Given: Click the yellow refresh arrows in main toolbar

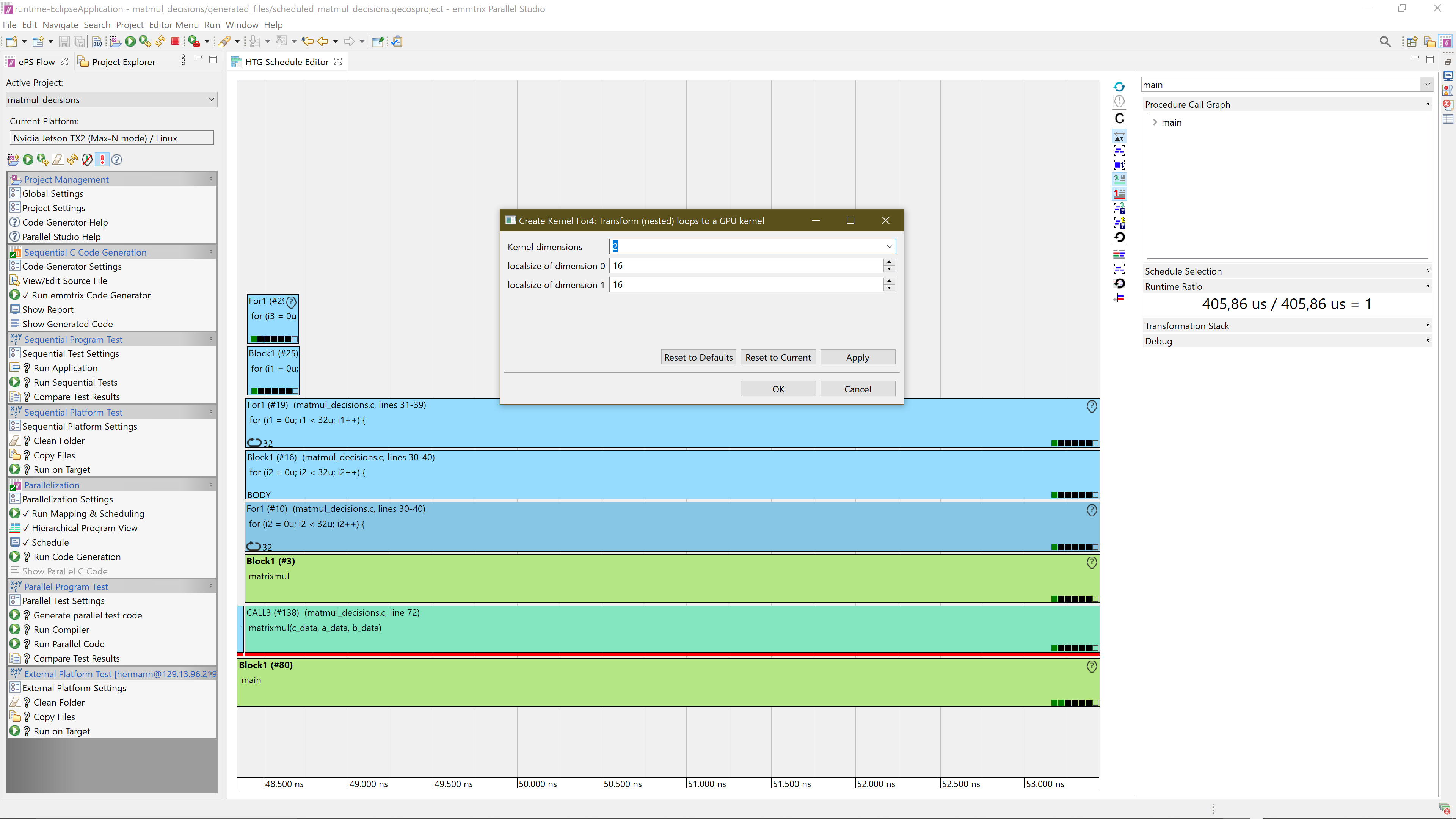Looking at the screenshot, I should pos(160,41).
